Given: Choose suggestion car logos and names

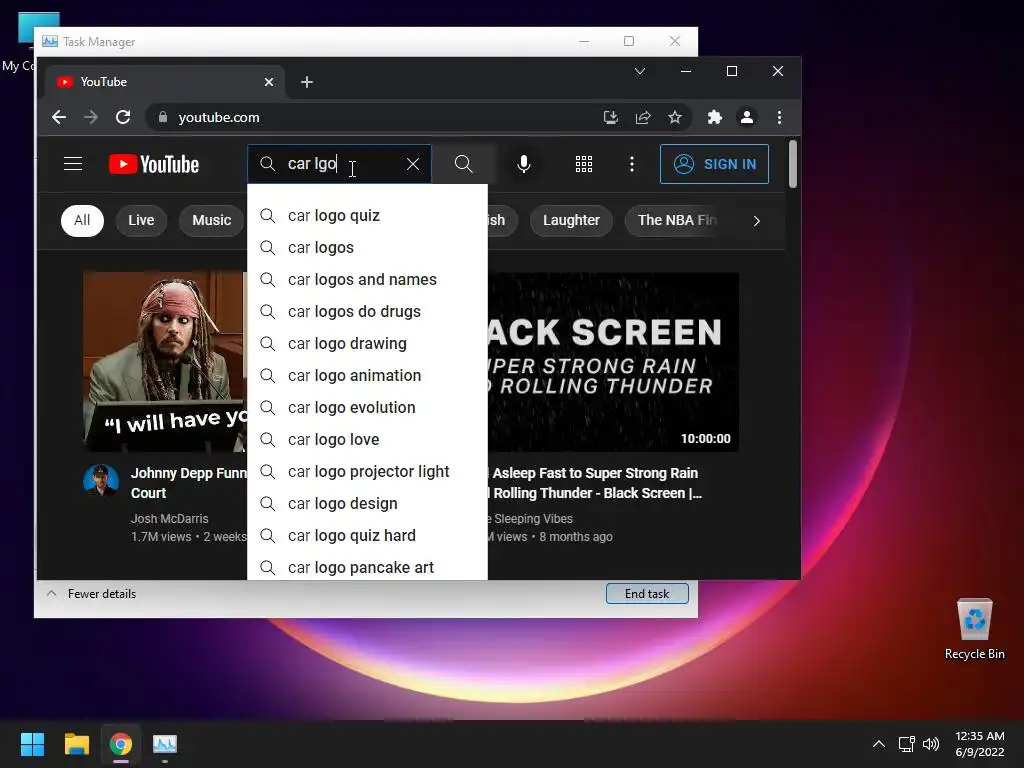Looking at the screenshot, I should tap(367, 280).
